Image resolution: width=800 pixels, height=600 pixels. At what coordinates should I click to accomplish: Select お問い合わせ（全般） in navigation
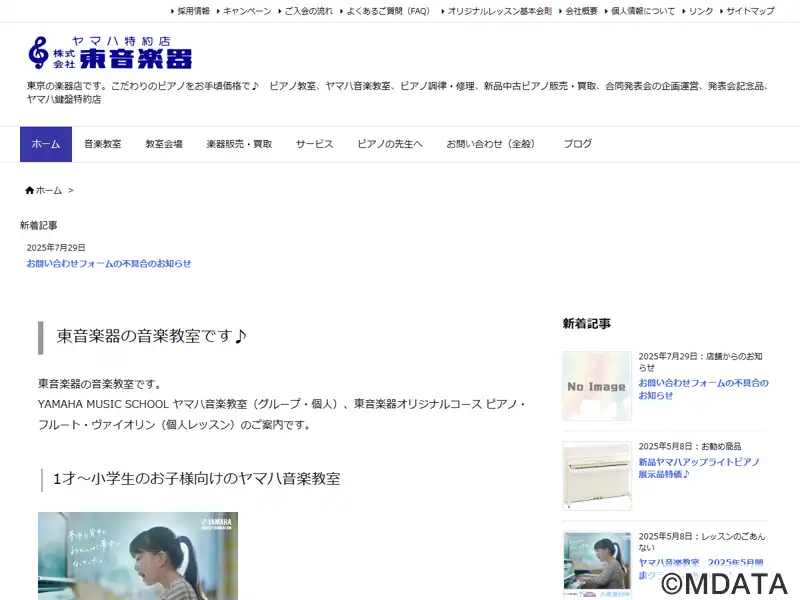point(492,144)
